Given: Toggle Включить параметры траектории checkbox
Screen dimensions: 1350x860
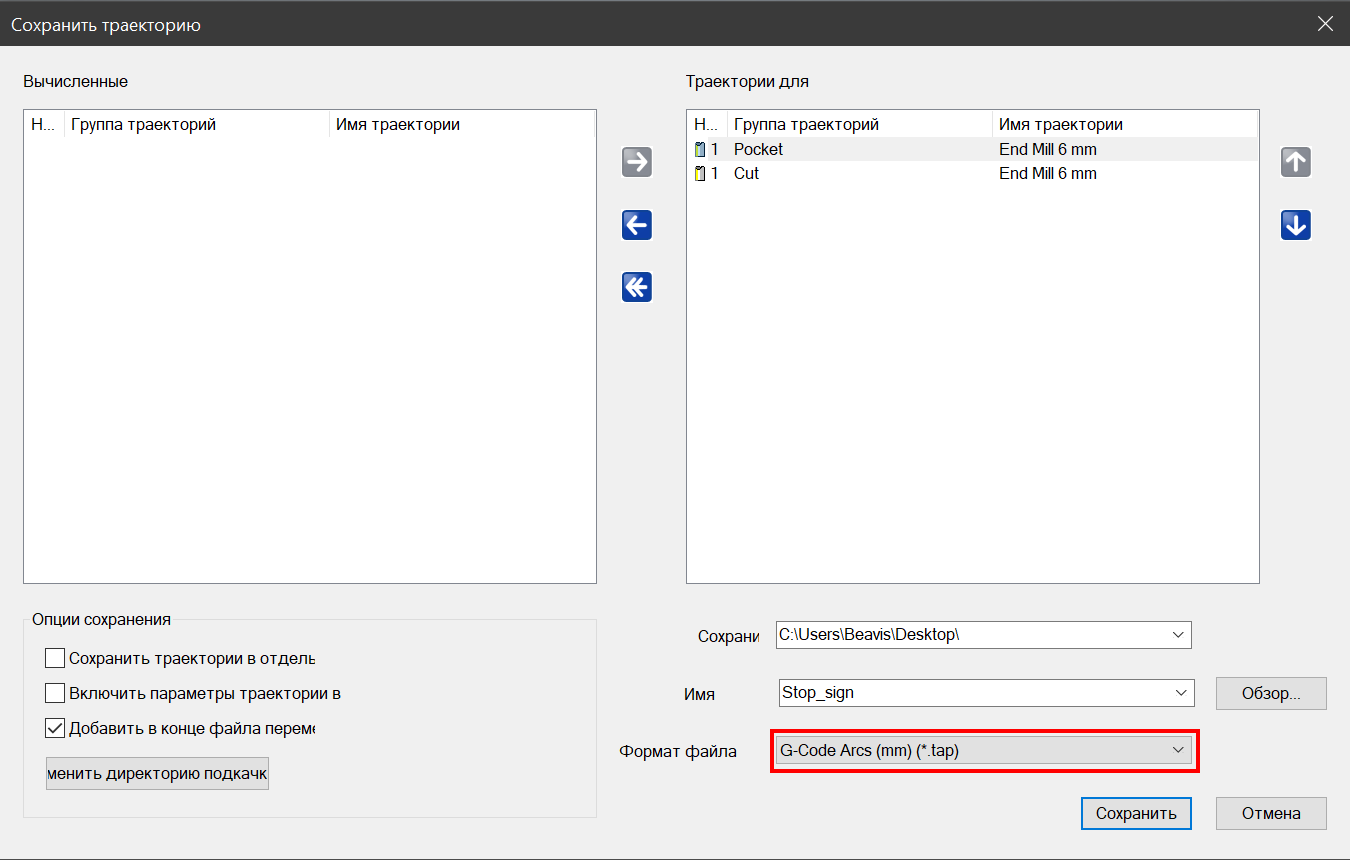Looking at the screenshot, I should pyautogui.click(x=55, y=693).
